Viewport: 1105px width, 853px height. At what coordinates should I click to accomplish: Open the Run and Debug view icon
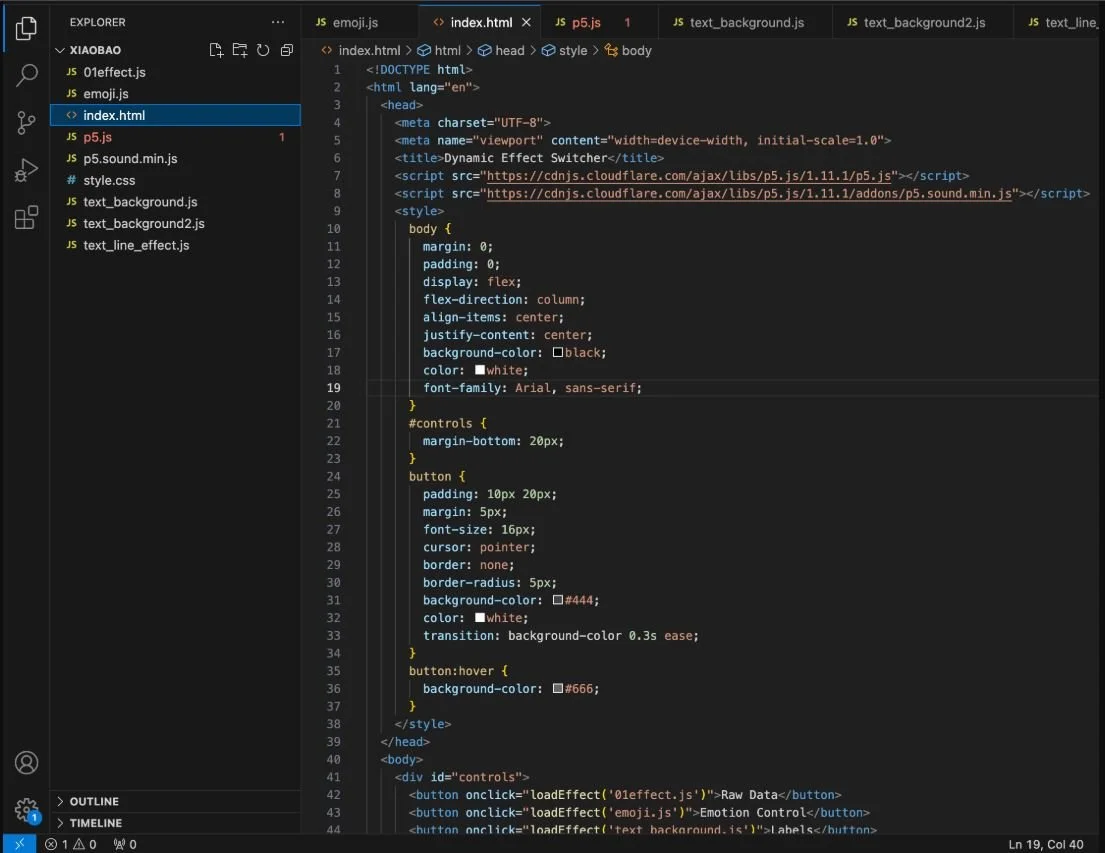click(26, 170)
